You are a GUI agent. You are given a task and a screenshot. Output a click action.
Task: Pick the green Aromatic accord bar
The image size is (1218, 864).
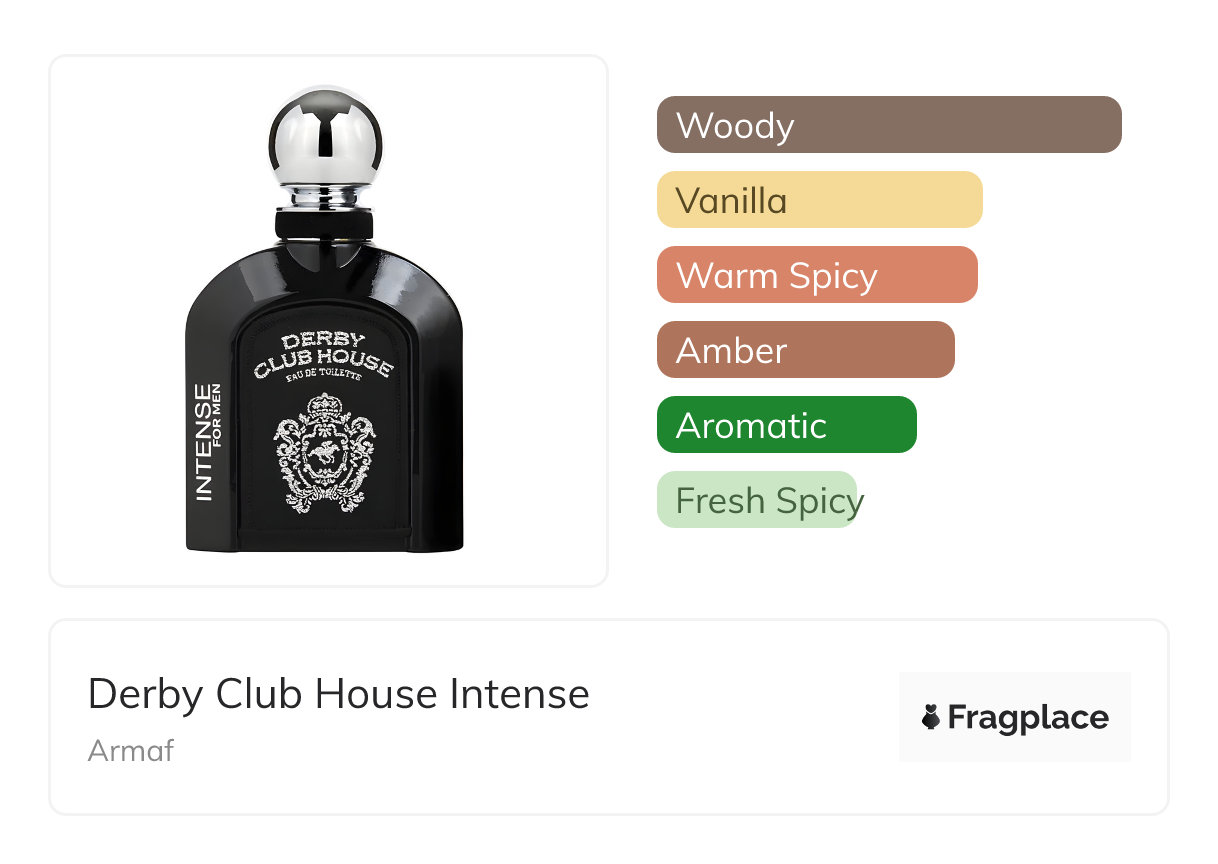[x=787, y=425]
